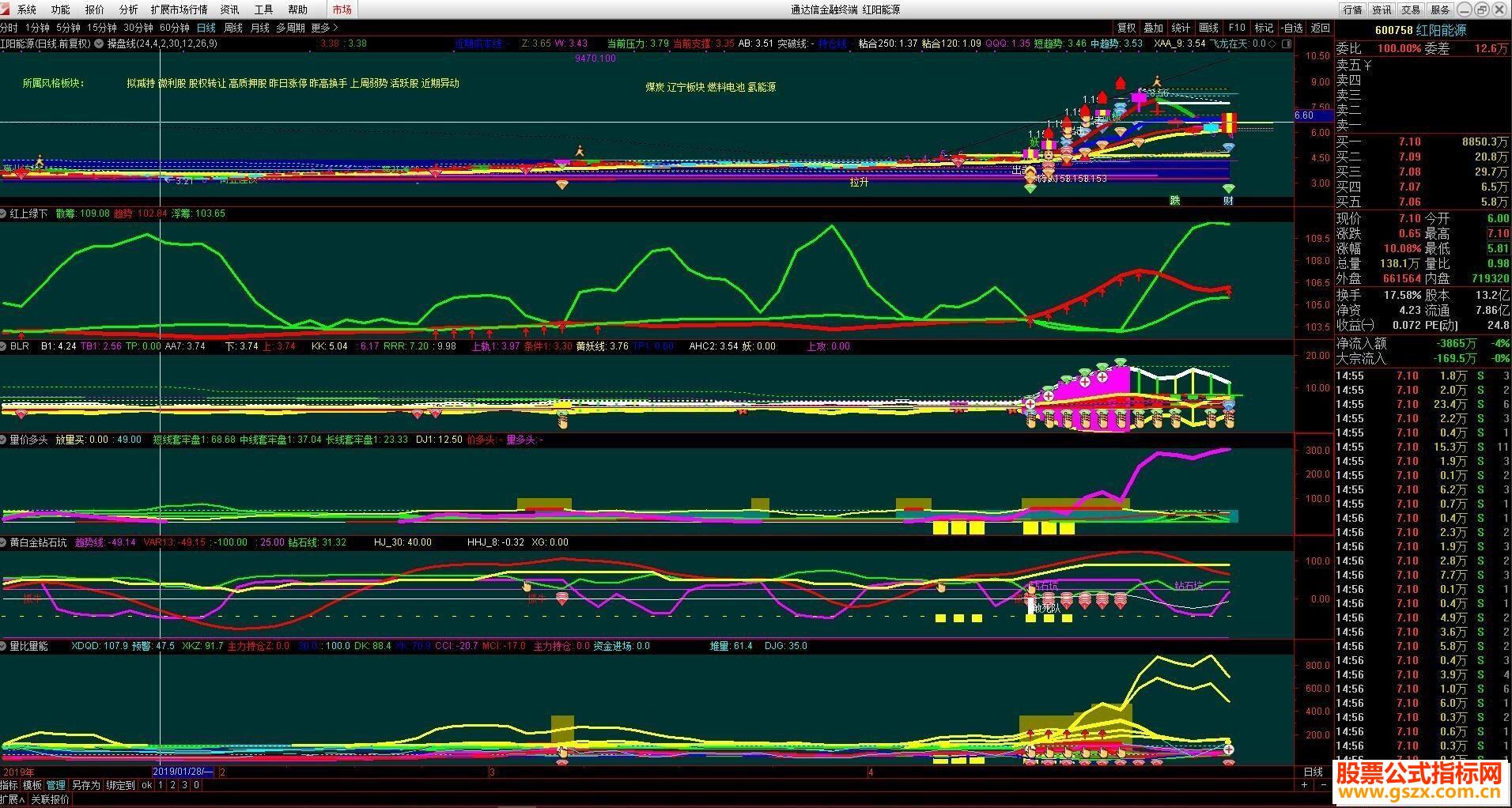
Task: Expand the 更多 periods list
Action: pos(324,28)
